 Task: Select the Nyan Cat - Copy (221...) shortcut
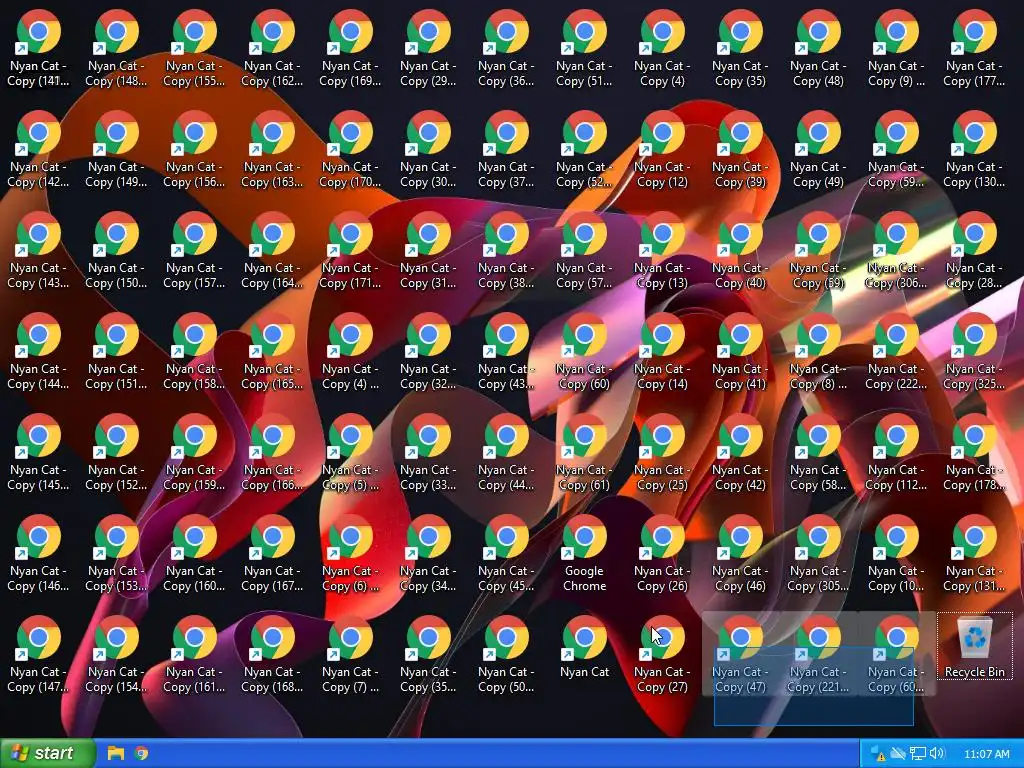pyautogui.click(x=818, y=654)
